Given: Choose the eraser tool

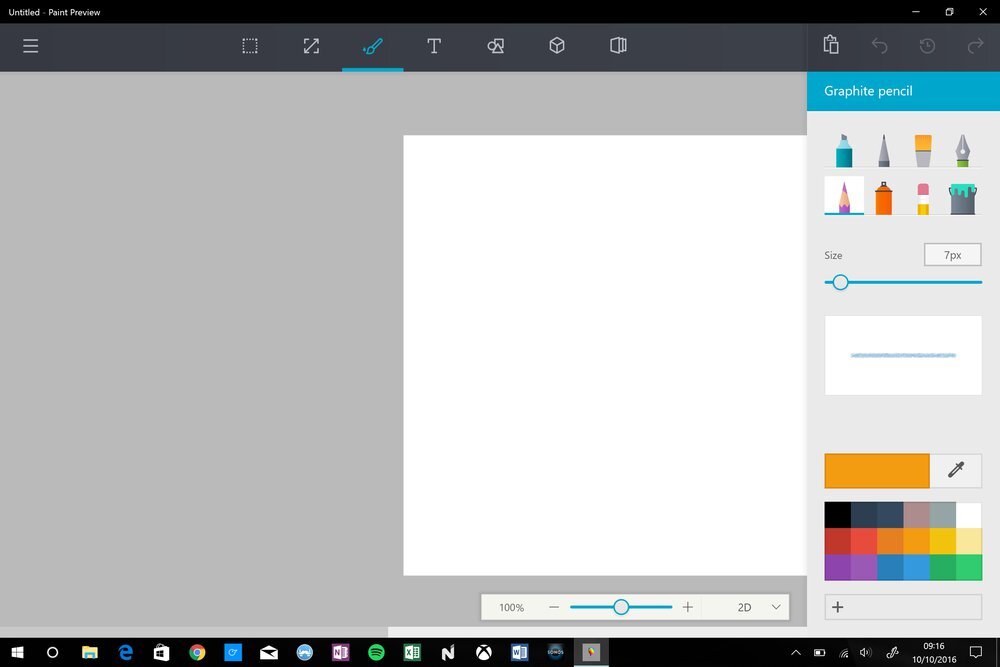Looking at the screenshot, I should 922,197.
